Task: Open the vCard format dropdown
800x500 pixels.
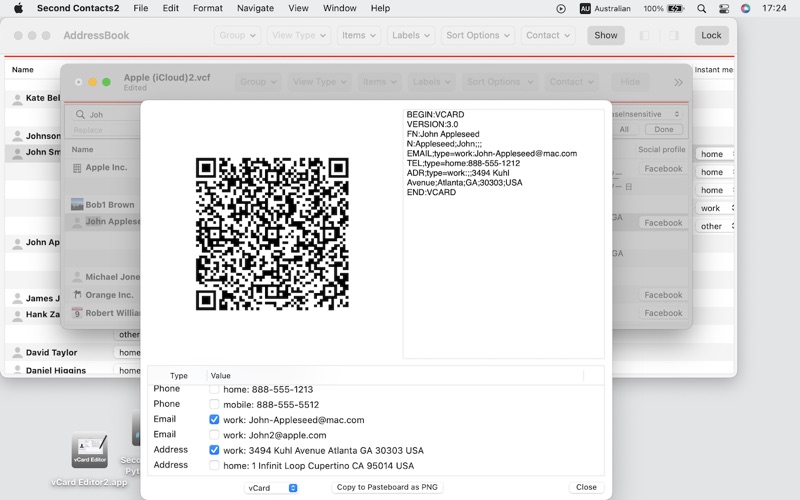Action: pos(272,488)
